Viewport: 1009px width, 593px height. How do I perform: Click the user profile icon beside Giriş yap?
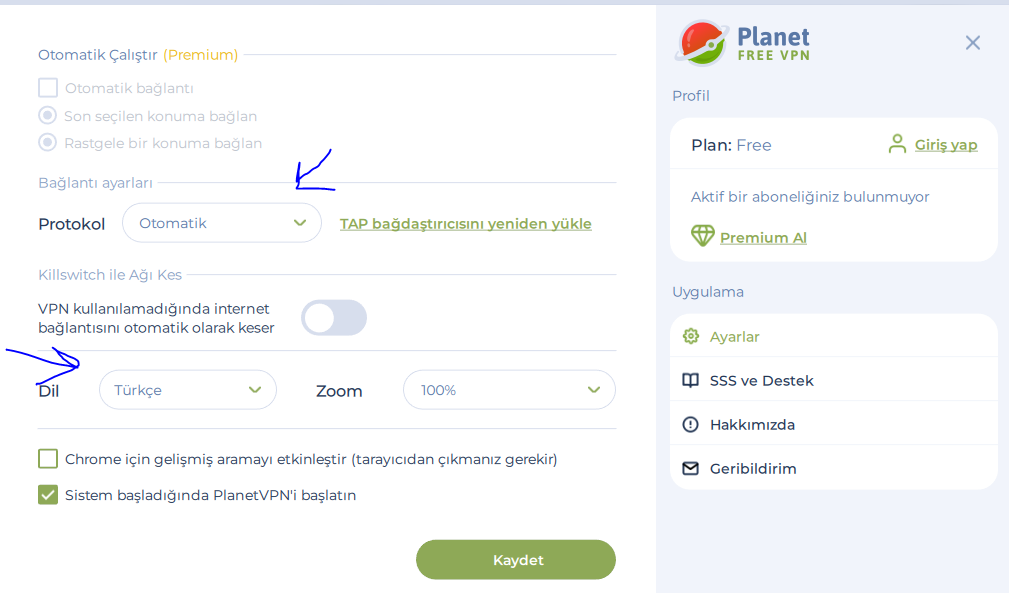pos(897,144)
